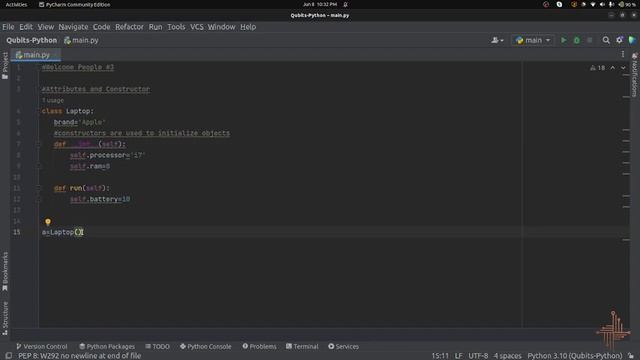Viewport: 640px width, 360px height.
Task: Open the Edit menu
Action: point(26,27)
